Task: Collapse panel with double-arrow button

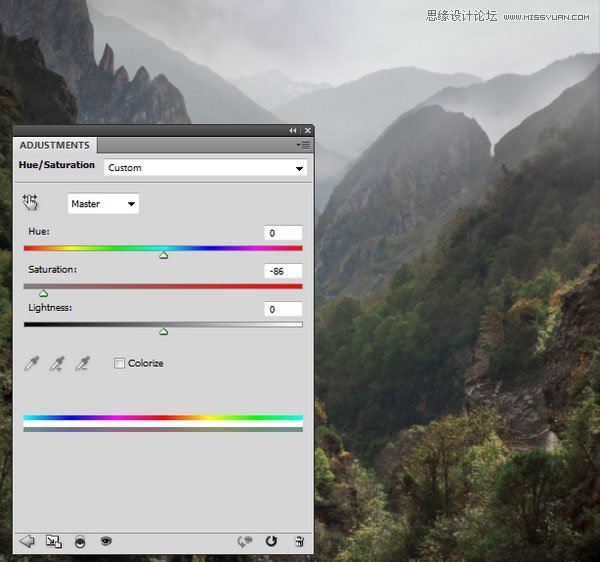Action: click(293, 130)
